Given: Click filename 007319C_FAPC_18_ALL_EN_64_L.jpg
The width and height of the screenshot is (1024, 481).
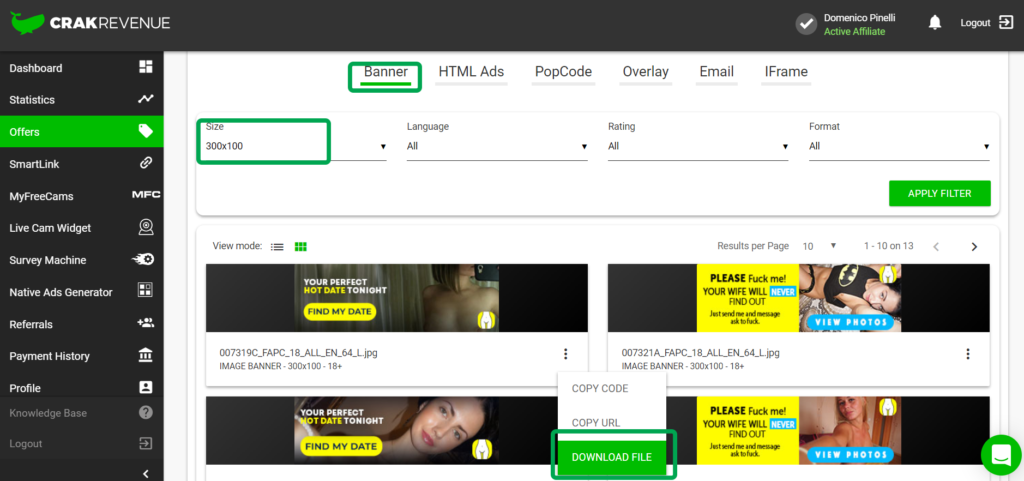Looking at the screenshot, I should [298, 352].
